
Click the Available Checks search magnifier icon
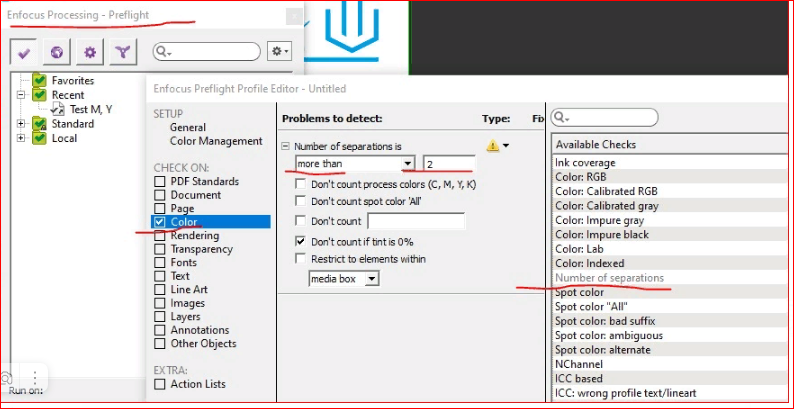pyautogui.click(x=560, y=118)
